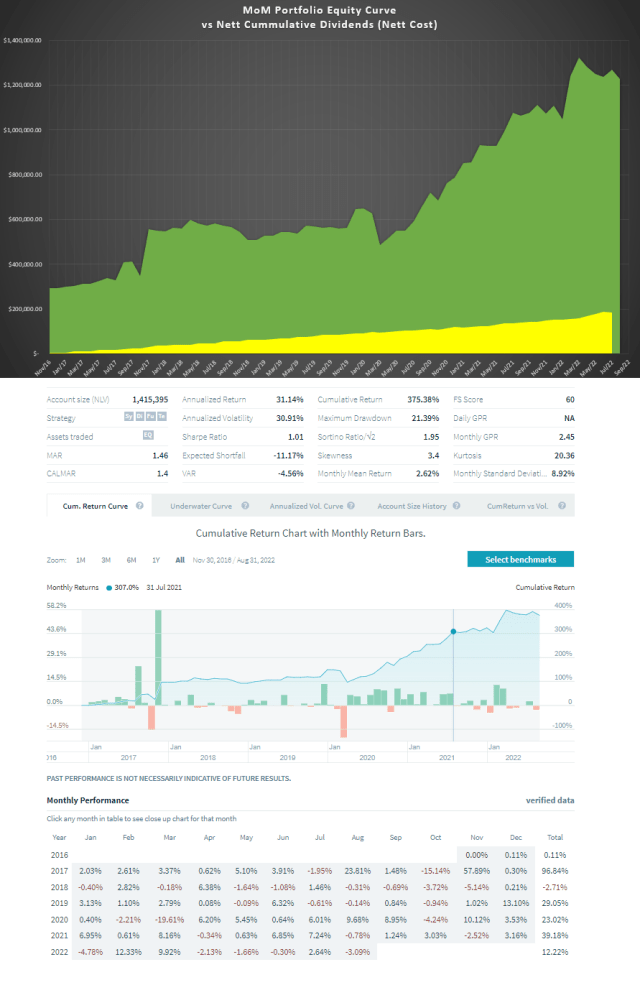
Task: Click the chart date range text
Action: click(234, 560)
